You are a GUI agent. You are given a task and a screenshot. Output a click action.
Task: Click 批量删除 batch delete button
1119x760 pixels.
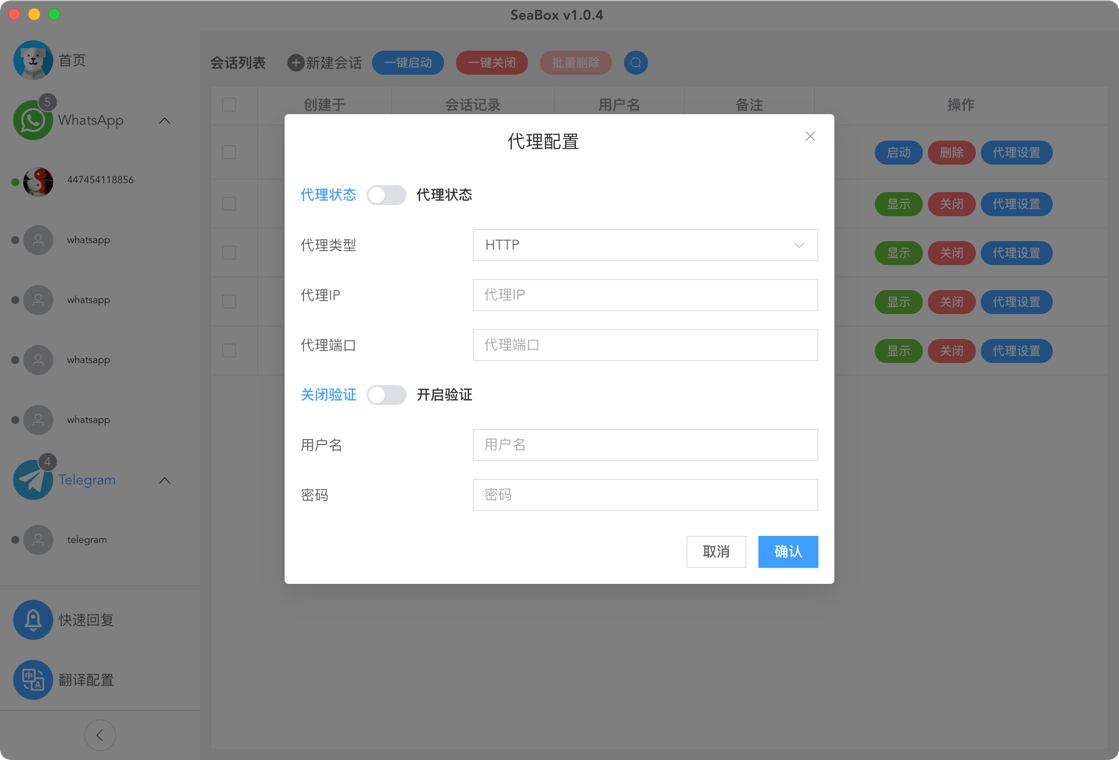[576, 63]
